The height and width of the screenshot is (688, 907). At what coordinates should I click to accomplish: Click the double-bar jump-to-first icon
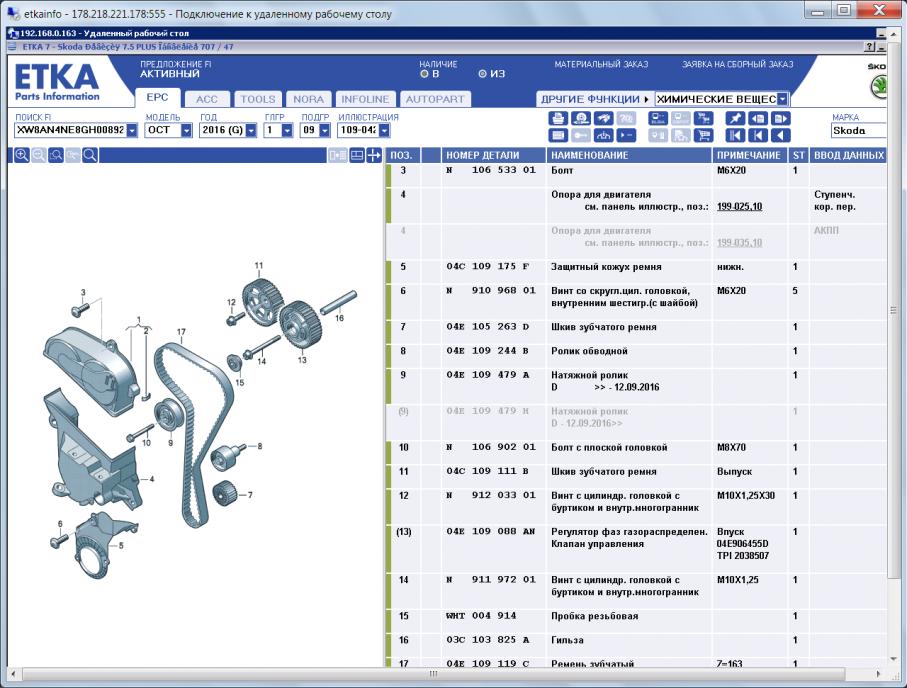(735, 135)
